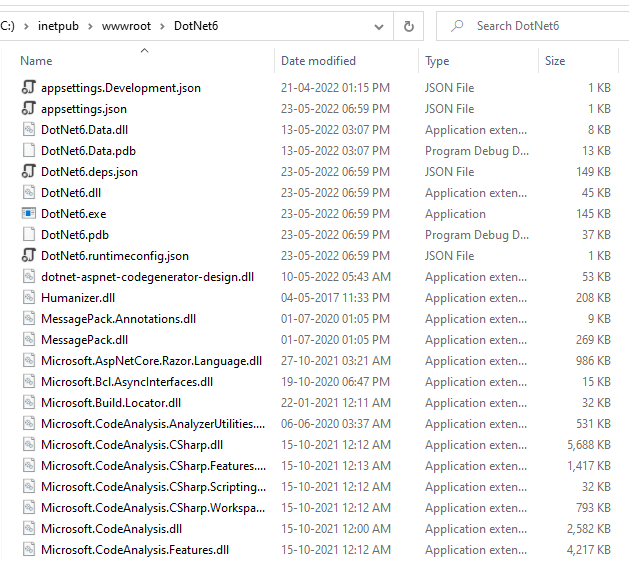
Task: Select the Microsoft.CodeAnalysis.dll file icon
Action: 28,528
